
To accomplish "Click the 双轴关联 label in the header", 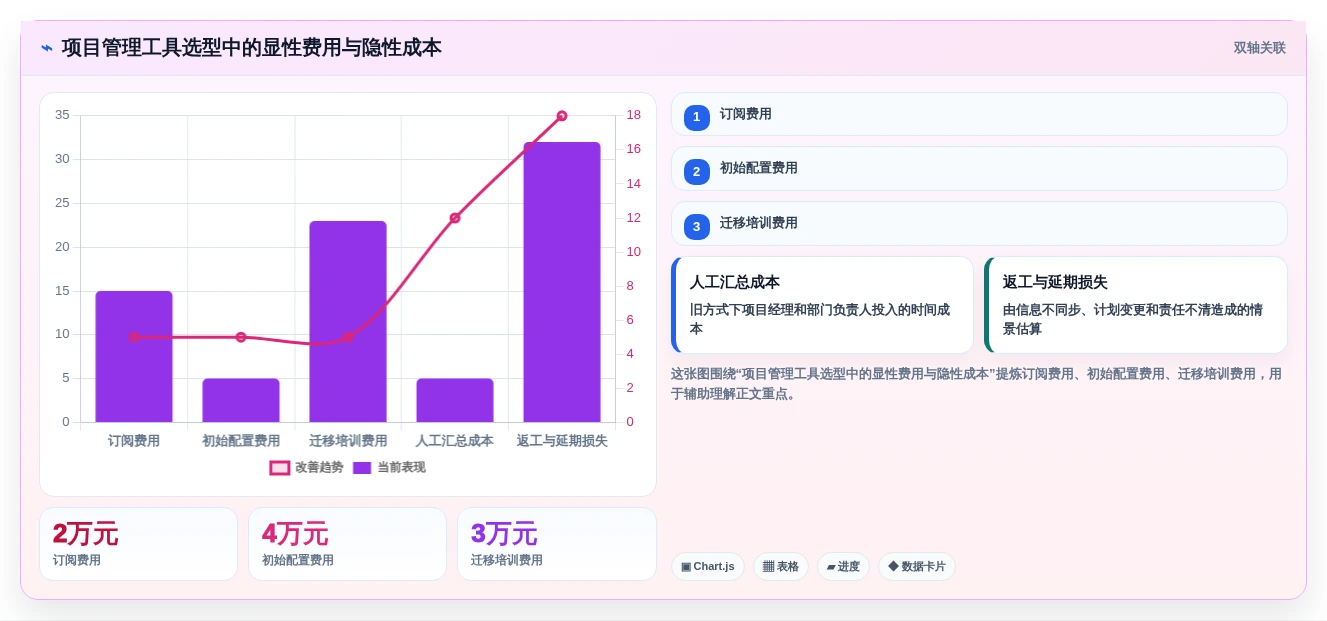I will pyautogui.click(x=1259, y=48).
